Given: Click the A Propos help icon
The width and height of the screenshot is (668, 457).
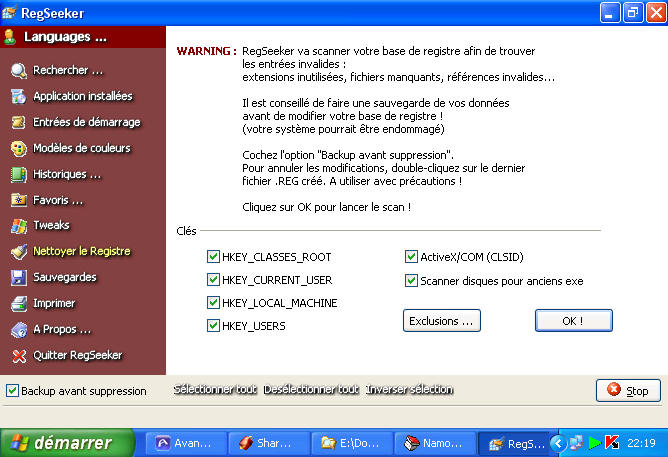Looking at the screenshot, I should click(19, 330).
